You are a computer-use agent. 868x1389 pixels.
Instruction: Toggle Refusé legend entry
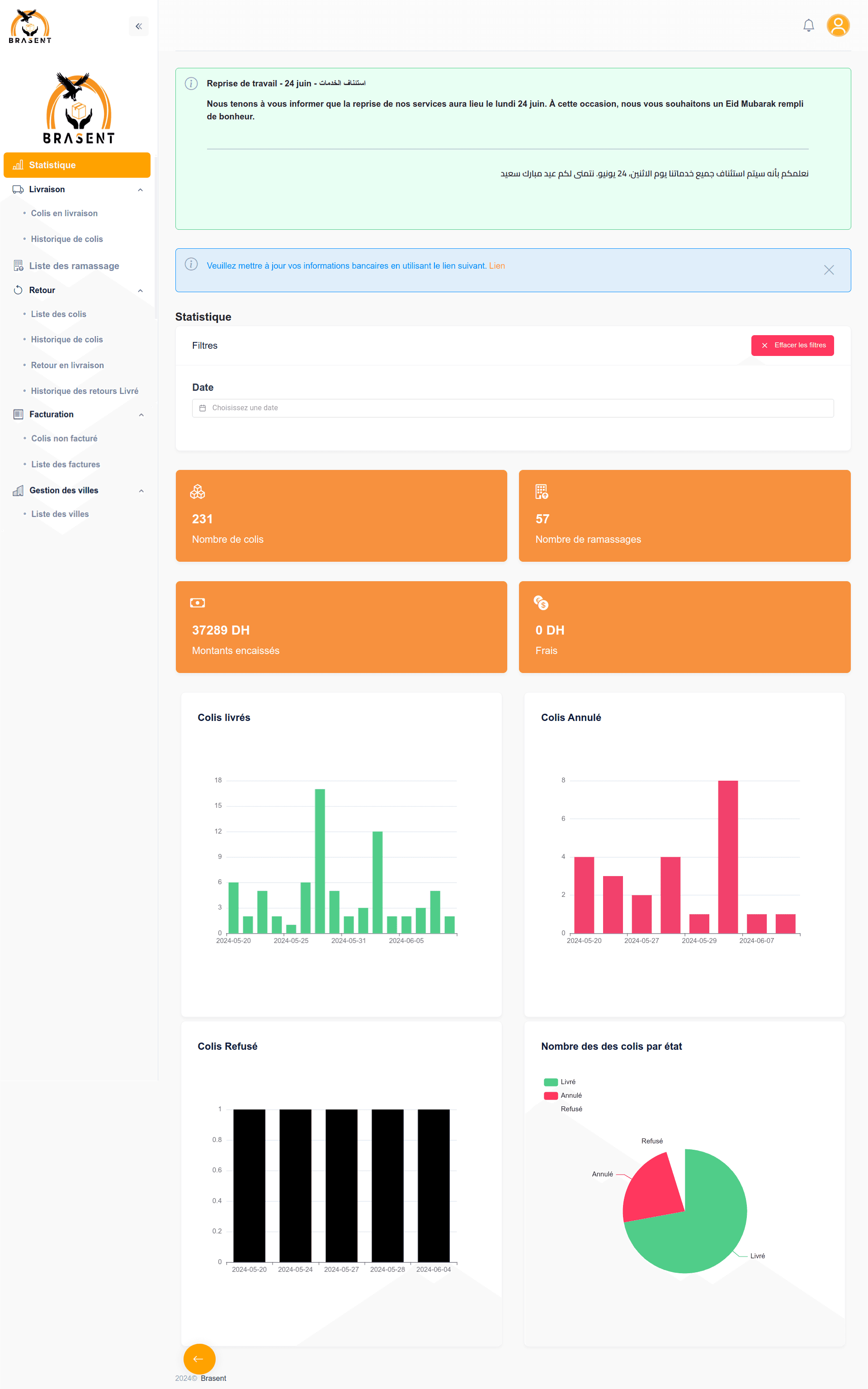pyautogui.click(x=570, y=1109)
